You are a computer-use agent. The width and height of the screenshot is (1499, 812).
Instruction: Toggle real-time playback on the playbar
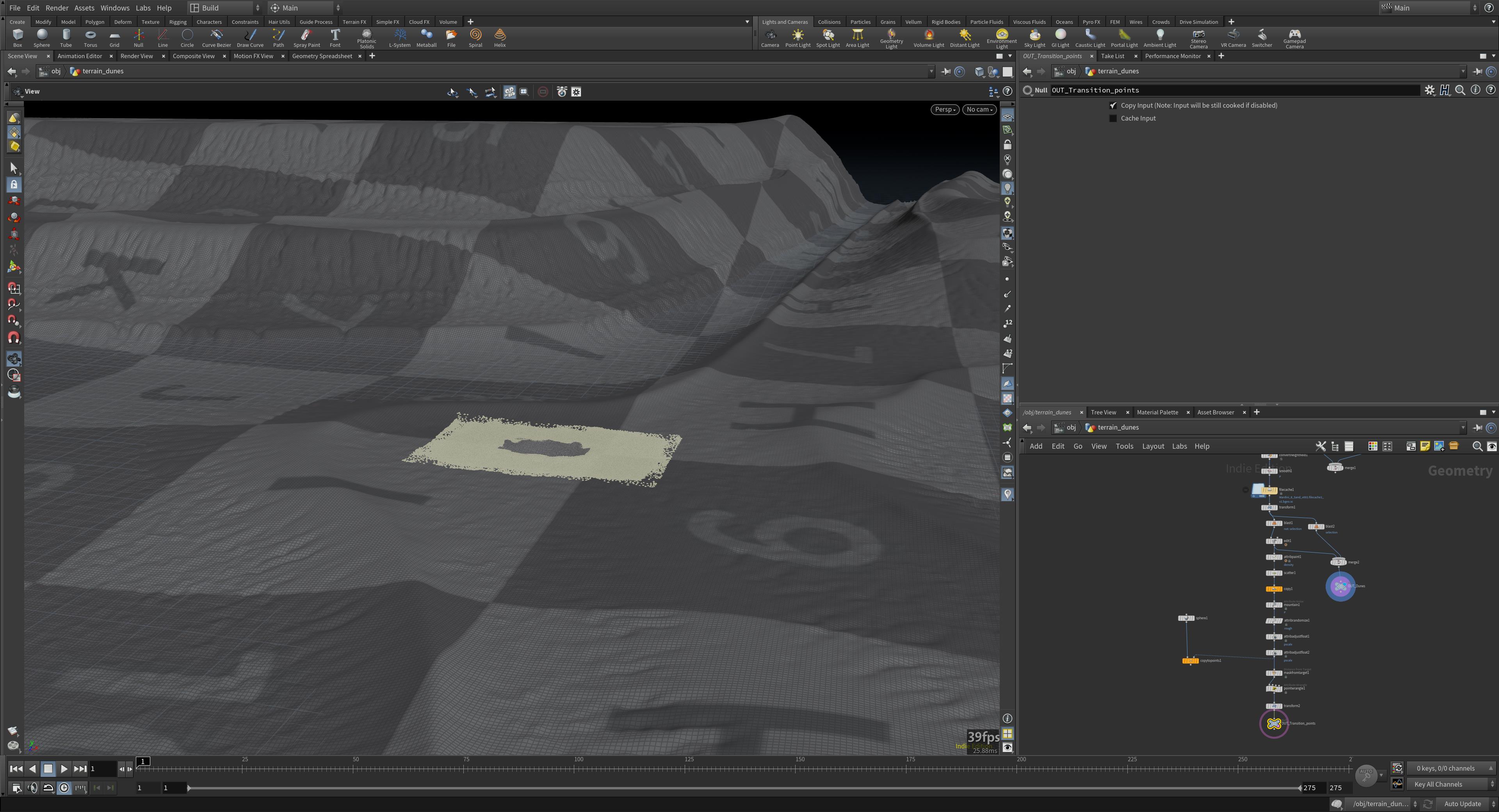(64, 787)
